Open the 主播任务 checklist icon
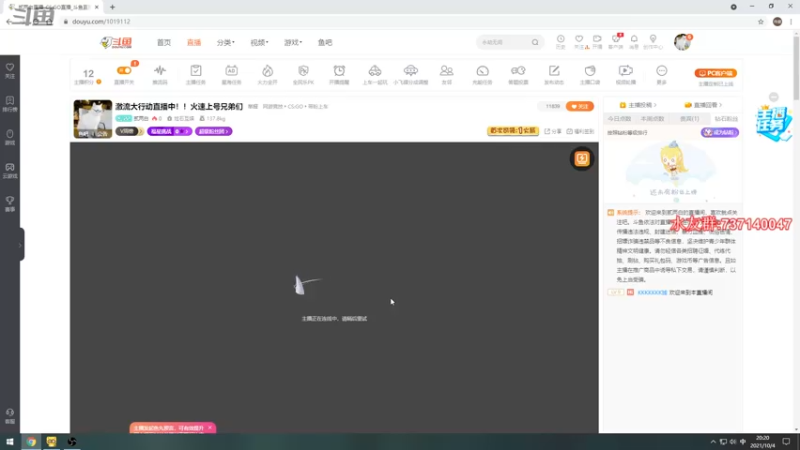This screenshot has height=450, width=800. [196, 70]
